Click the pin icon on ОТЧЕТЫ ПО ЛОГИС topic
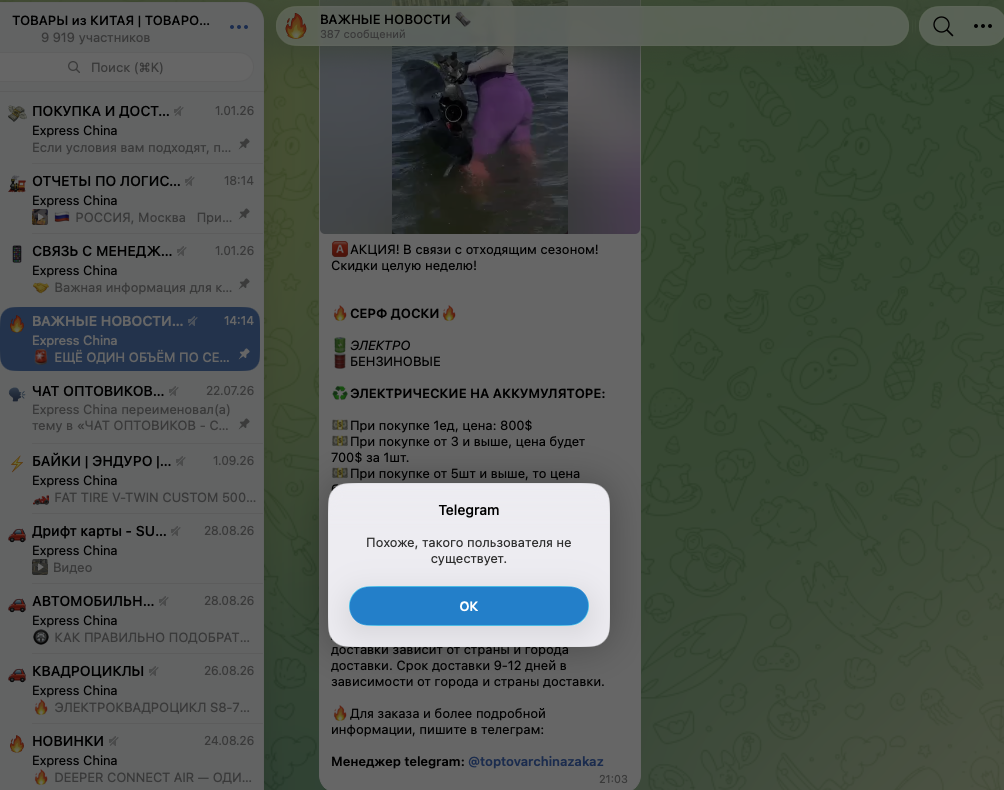1004x790 pixels. [x=244, y=214]
